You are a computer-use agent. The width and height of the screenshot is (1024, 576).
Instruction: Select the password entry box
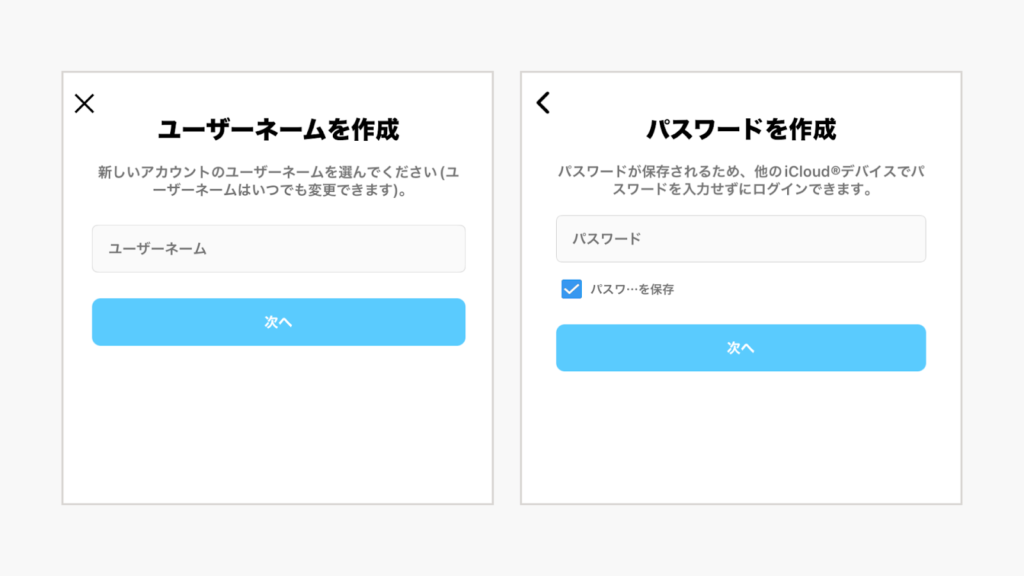tap(741, 239)
